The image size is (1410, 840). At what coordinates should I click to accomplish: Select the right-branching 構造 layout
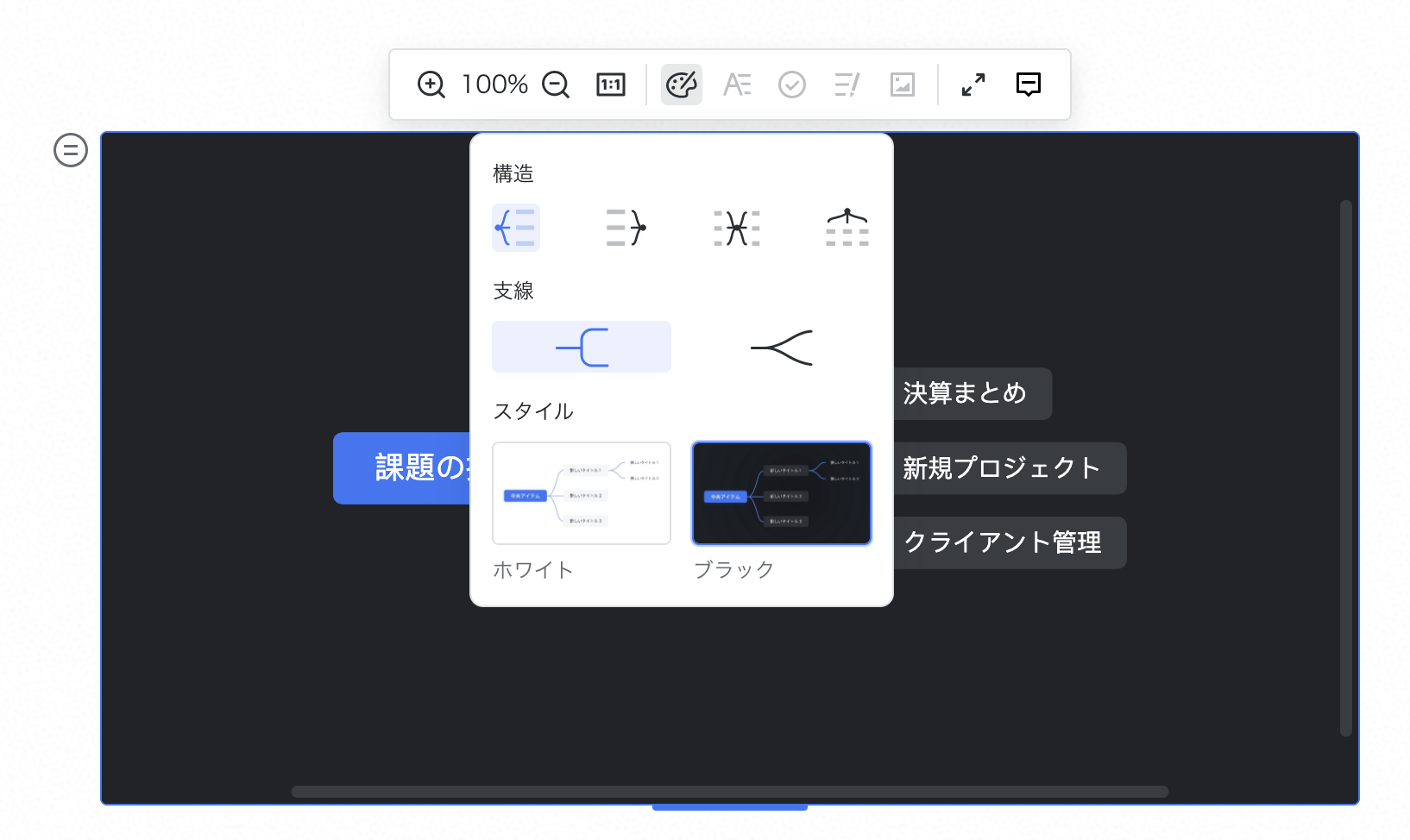626,228
